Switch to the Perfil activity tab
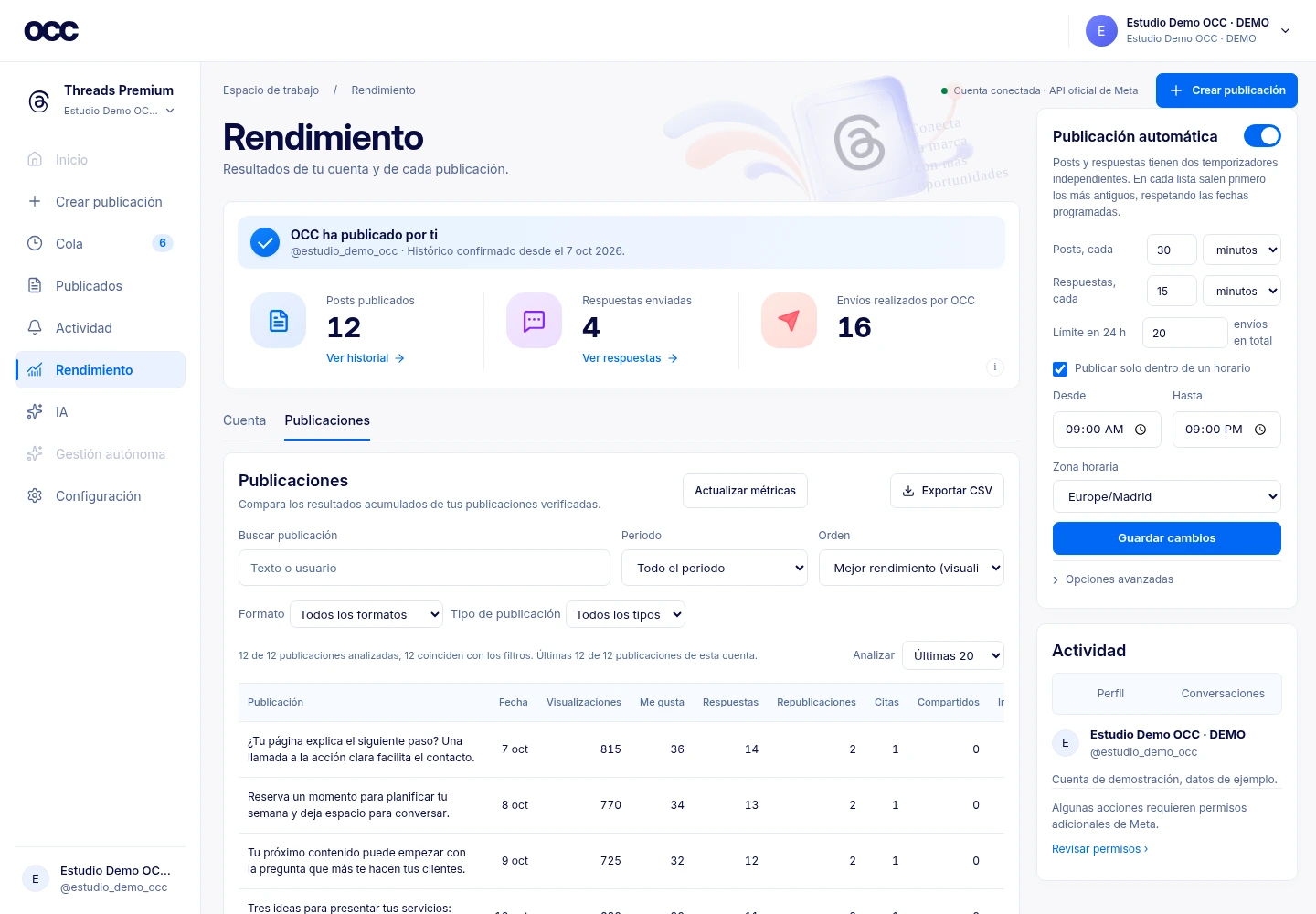 click(x=1110, y=694)
